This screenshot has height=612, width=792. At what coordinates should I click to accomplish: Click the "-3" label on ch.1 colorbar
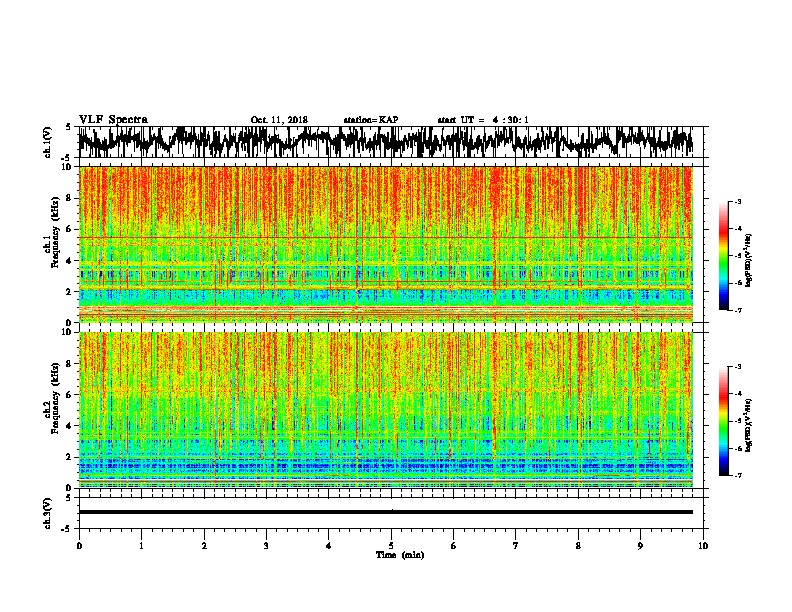tap(737, 202)
